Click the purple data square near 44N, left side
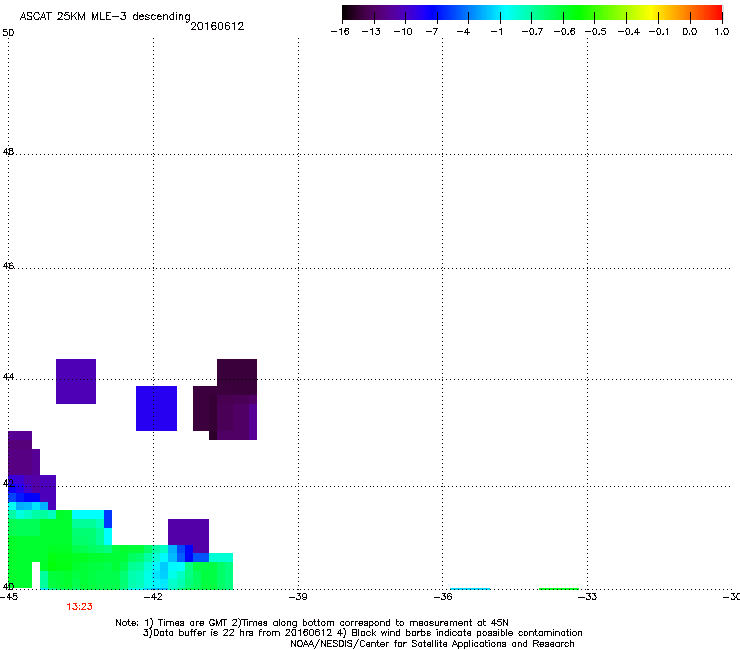This screenshot has height=650, width=740. tap(76, 381)
